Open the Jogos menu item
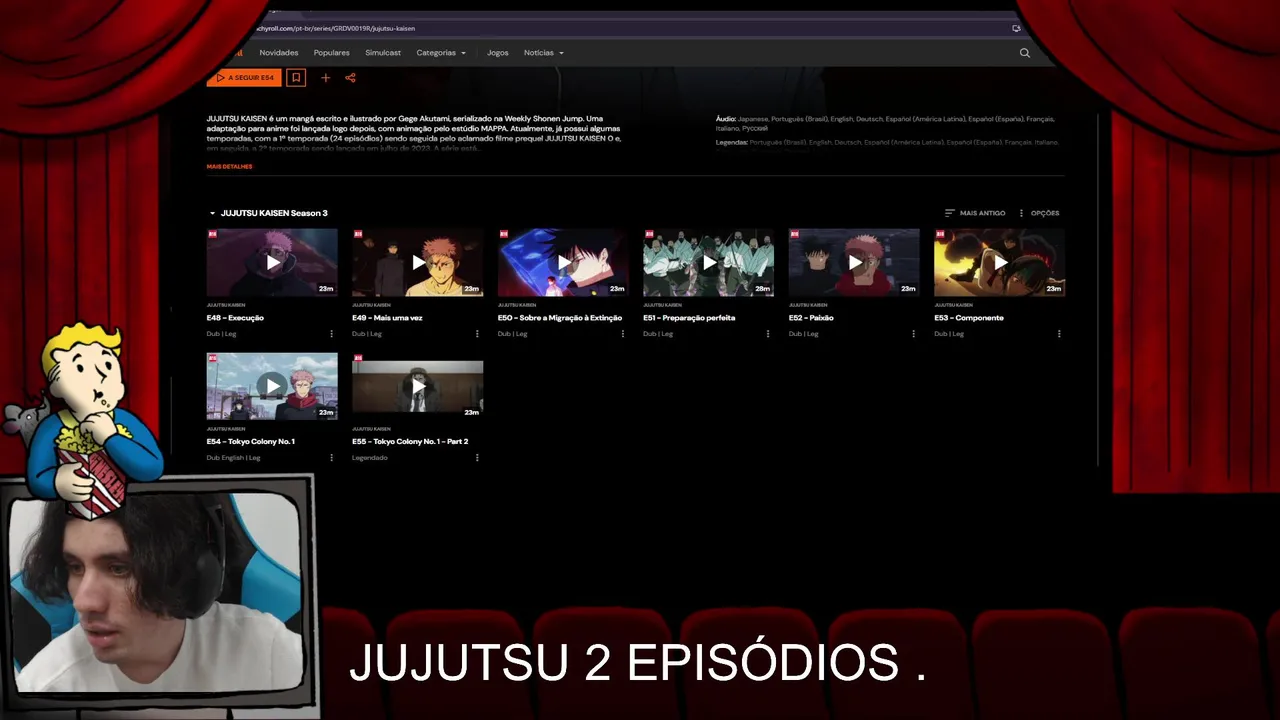Viewport: 1280px width, 720px height. 498,53
